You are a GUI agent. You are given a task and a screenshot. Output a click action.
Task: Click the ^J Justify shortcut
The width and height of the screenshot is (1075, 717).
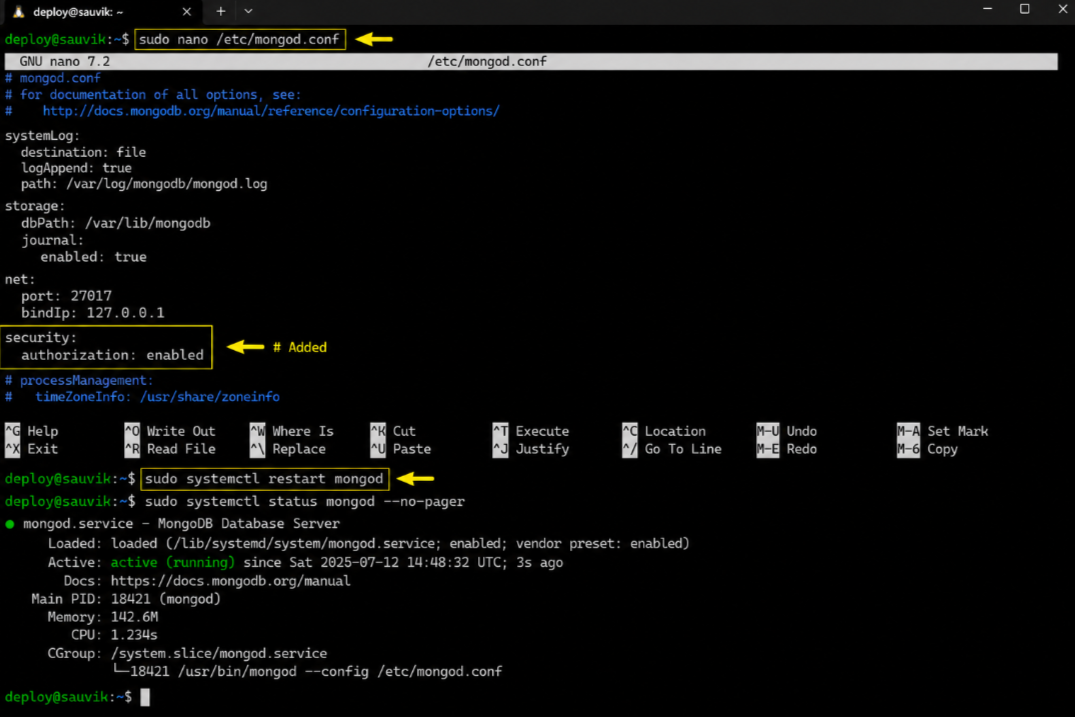point(531,449)
